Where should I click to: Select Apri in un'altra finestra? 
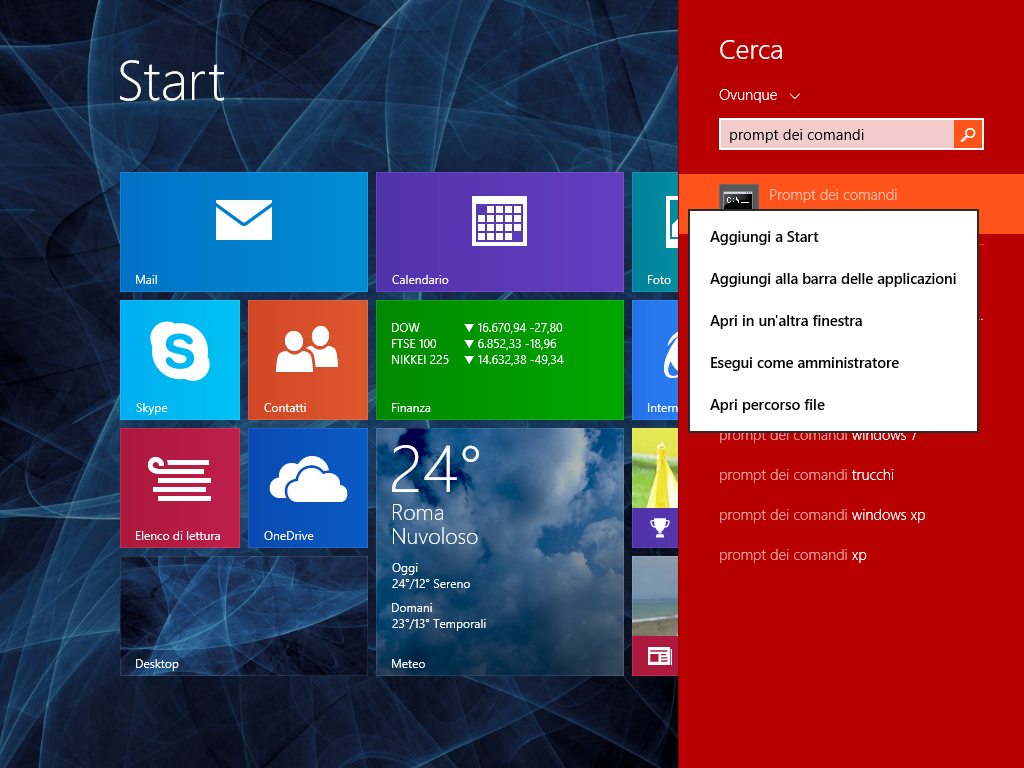[785, 321]
